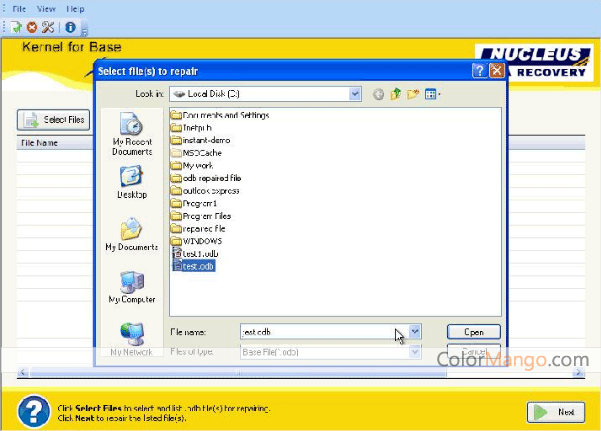Expand the File name dropdown arrow
Viewport: 601px width, 431px height.
[x=415, y=332]
